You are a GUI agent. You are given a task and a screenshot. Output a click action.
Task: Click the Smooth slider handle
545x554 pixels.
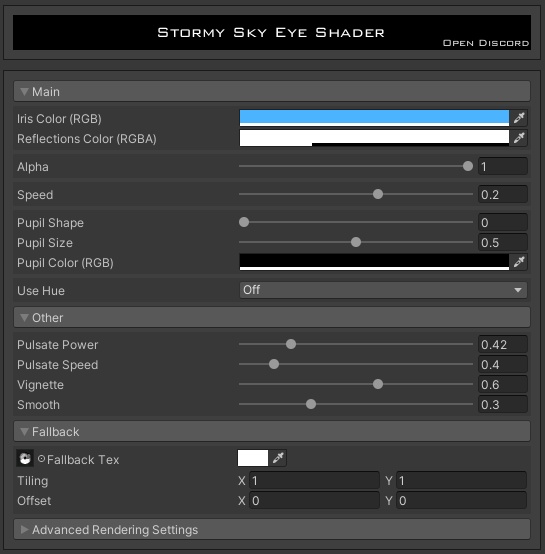[311, 404]
